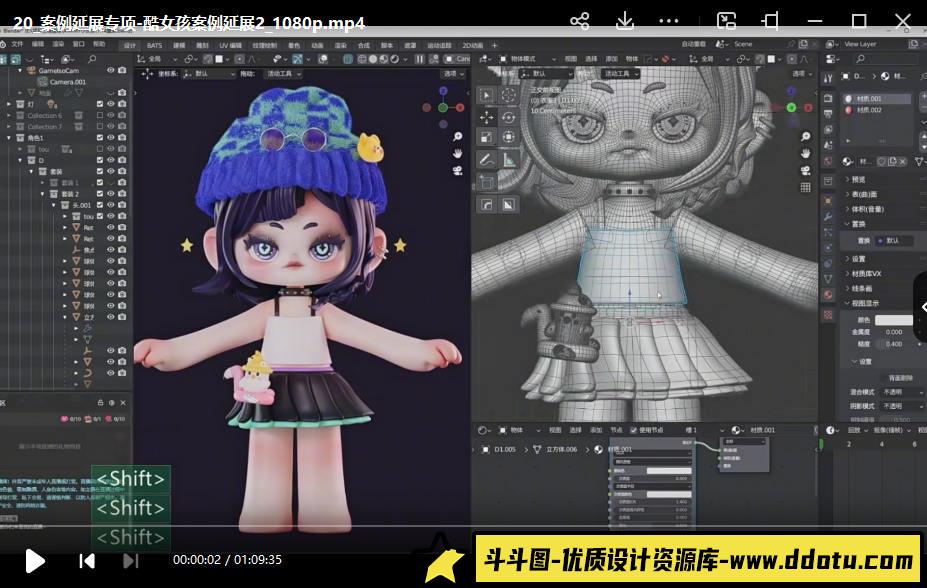Uncheck the 灯 collection checkbox

coord(100,104)
